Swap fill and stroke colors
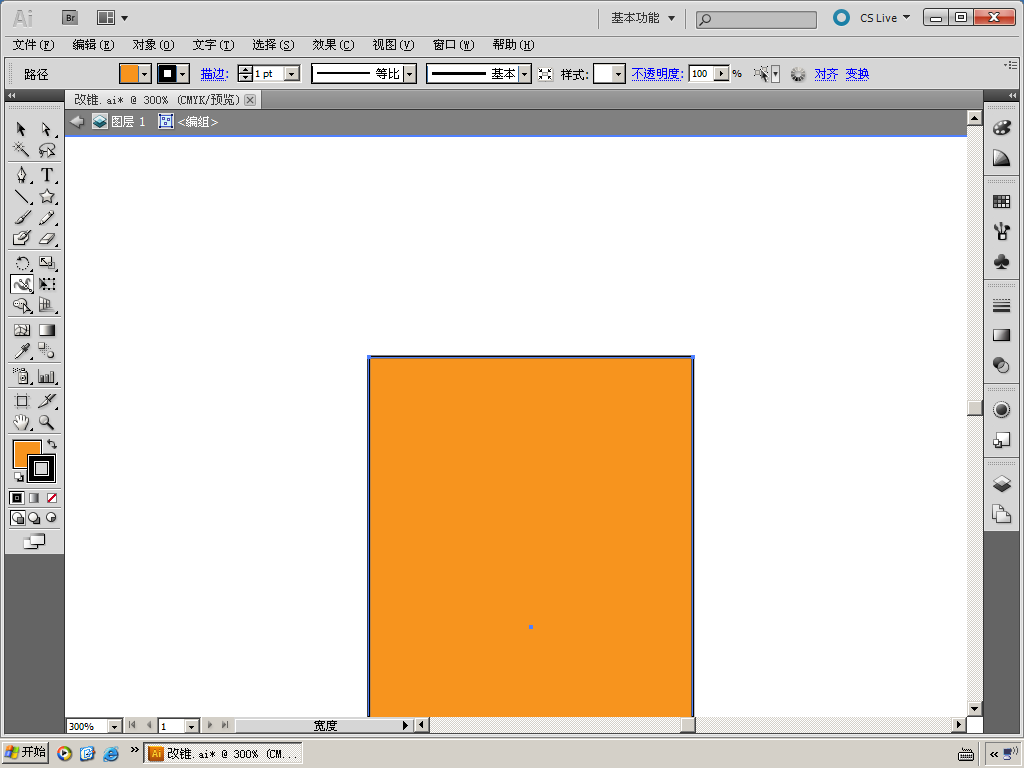Viewport: 1024px width, 768px height. pyautogui.click(x=52, y=444)
